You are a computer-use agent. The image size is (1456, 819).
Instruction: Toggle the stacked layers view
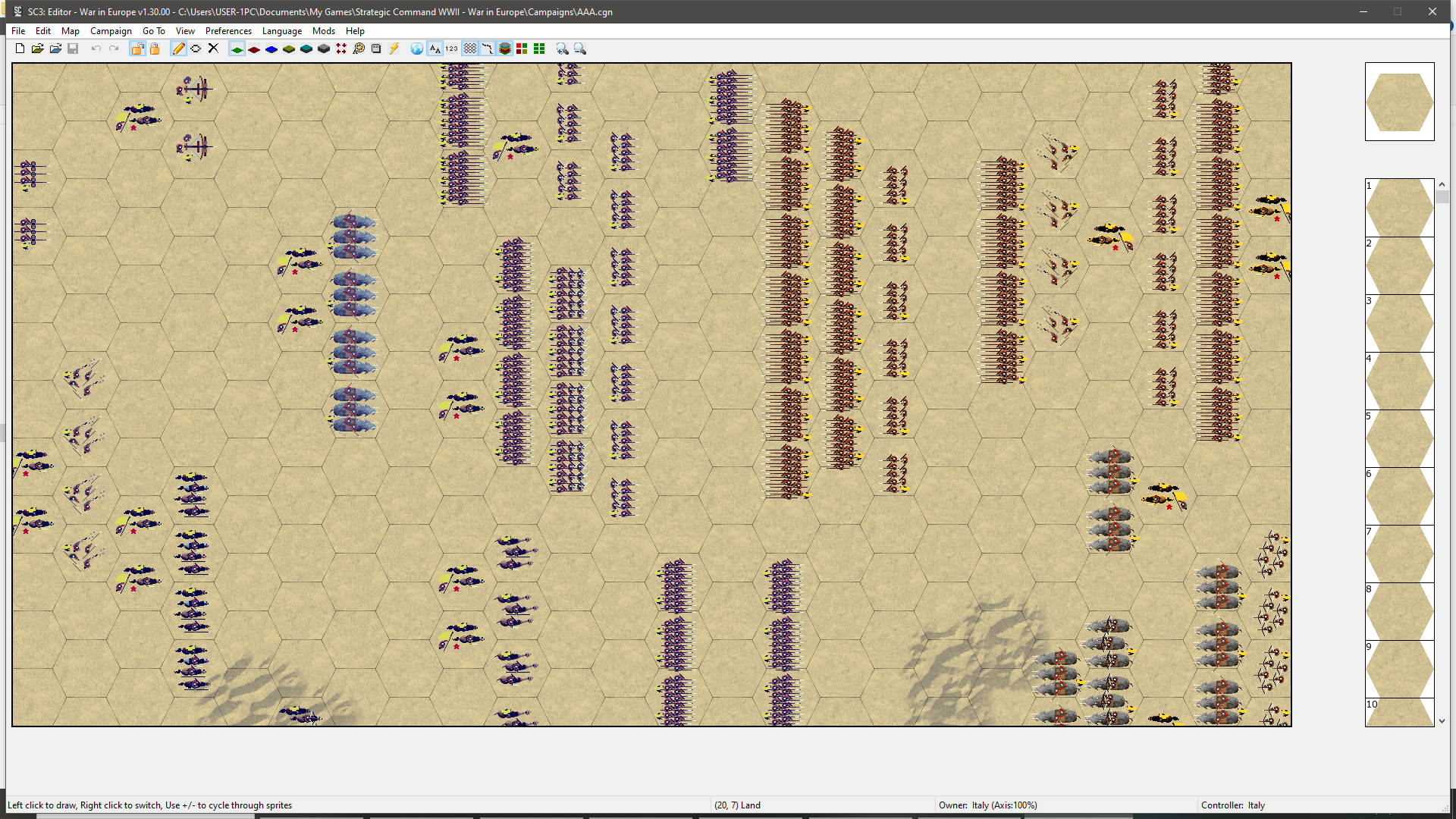pyautogui.click(x=505, y=49)
